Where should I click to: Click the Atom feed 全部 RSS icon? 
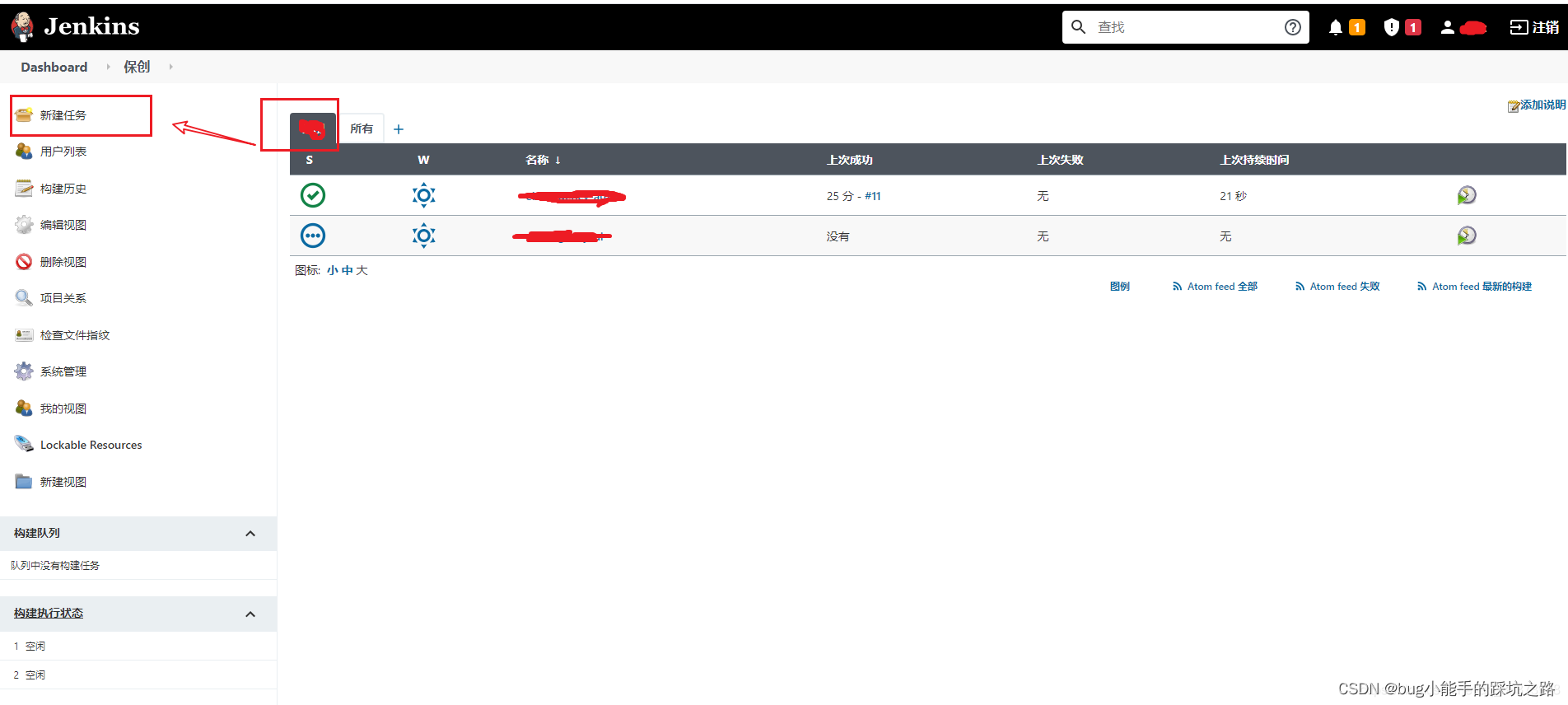(1178, 287)
